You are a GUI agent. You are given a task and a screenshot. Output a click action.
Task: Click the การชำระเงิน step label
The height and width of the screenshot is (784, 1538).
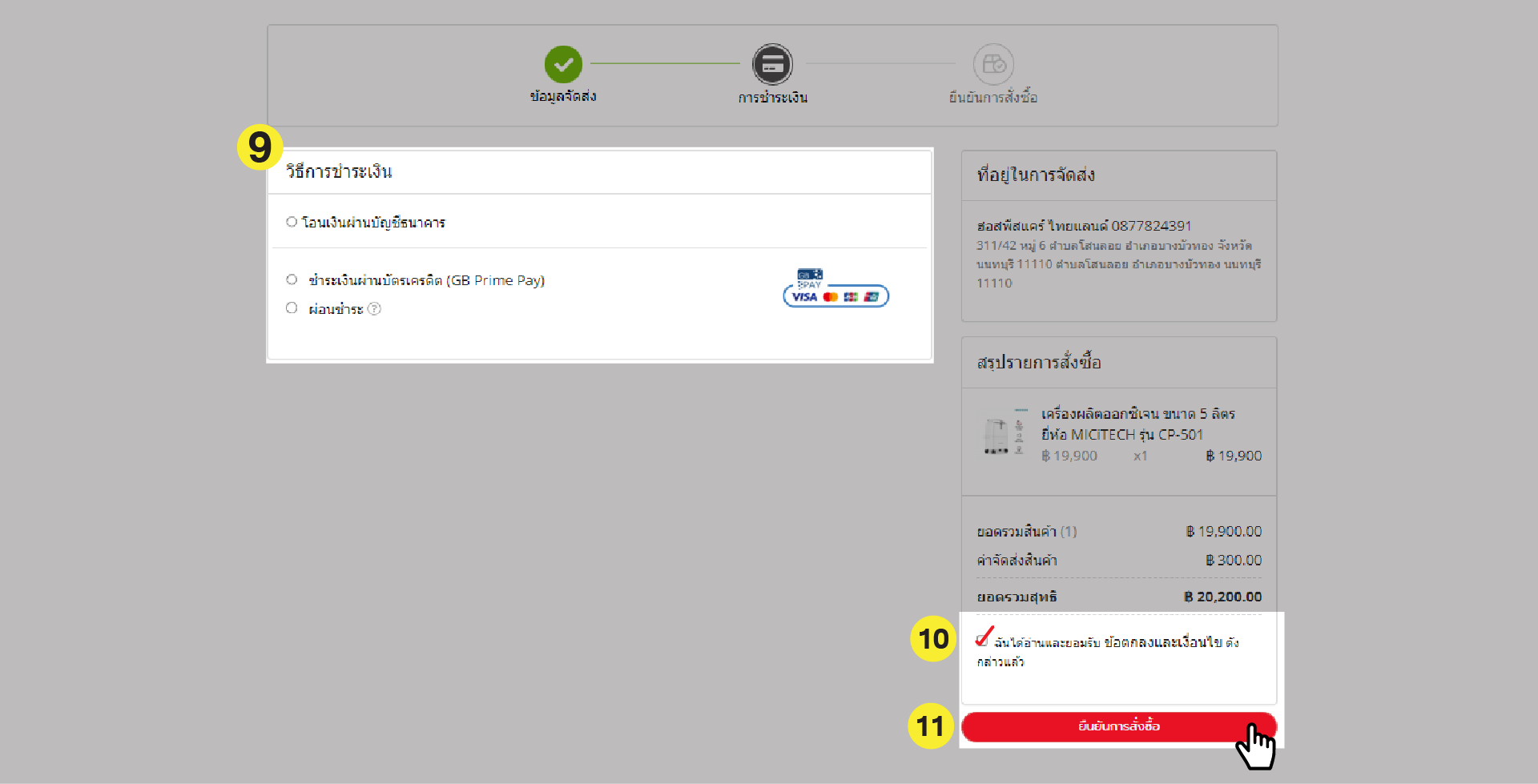point(772,98)
